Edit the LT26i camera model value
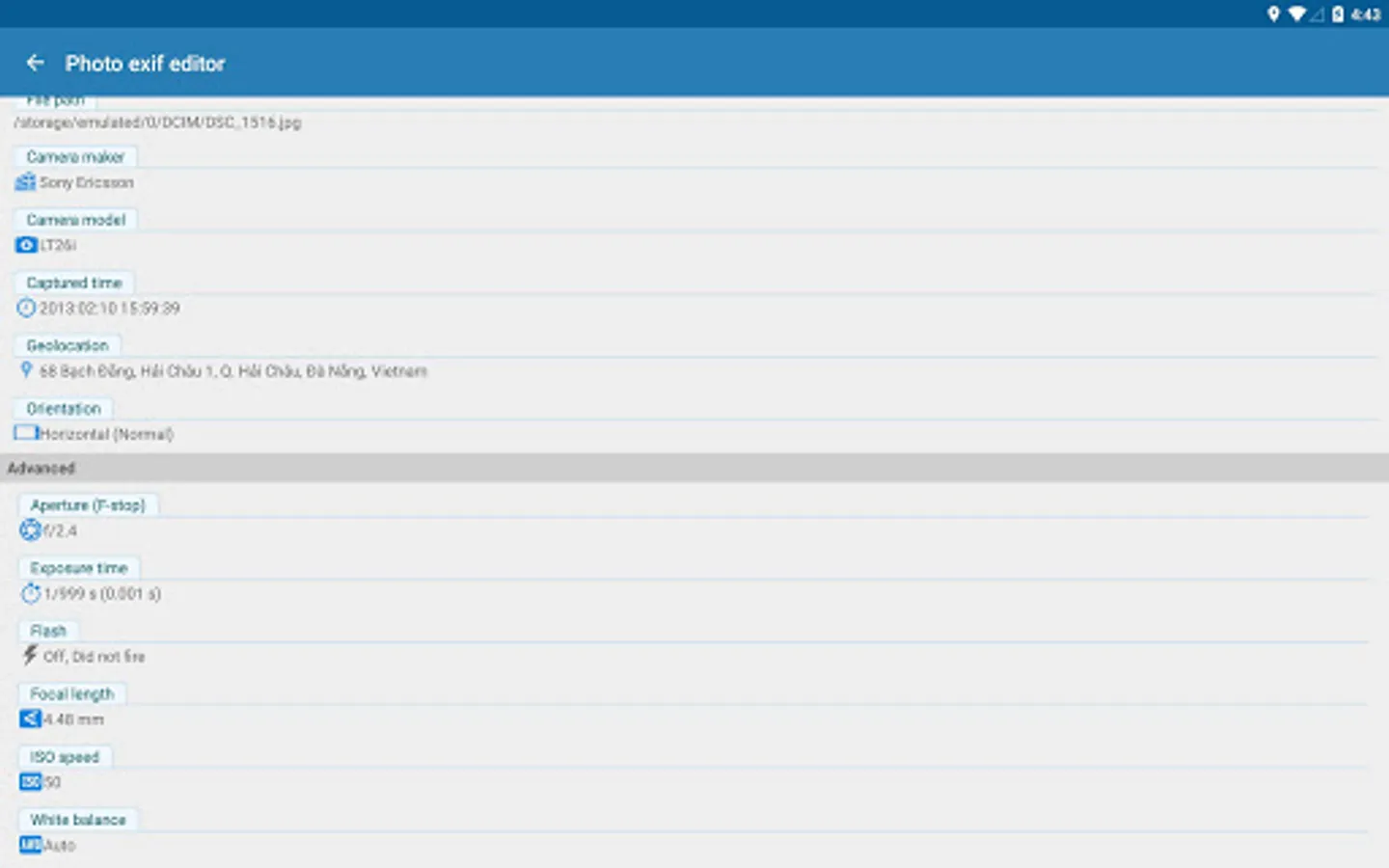 coord(58,245)
